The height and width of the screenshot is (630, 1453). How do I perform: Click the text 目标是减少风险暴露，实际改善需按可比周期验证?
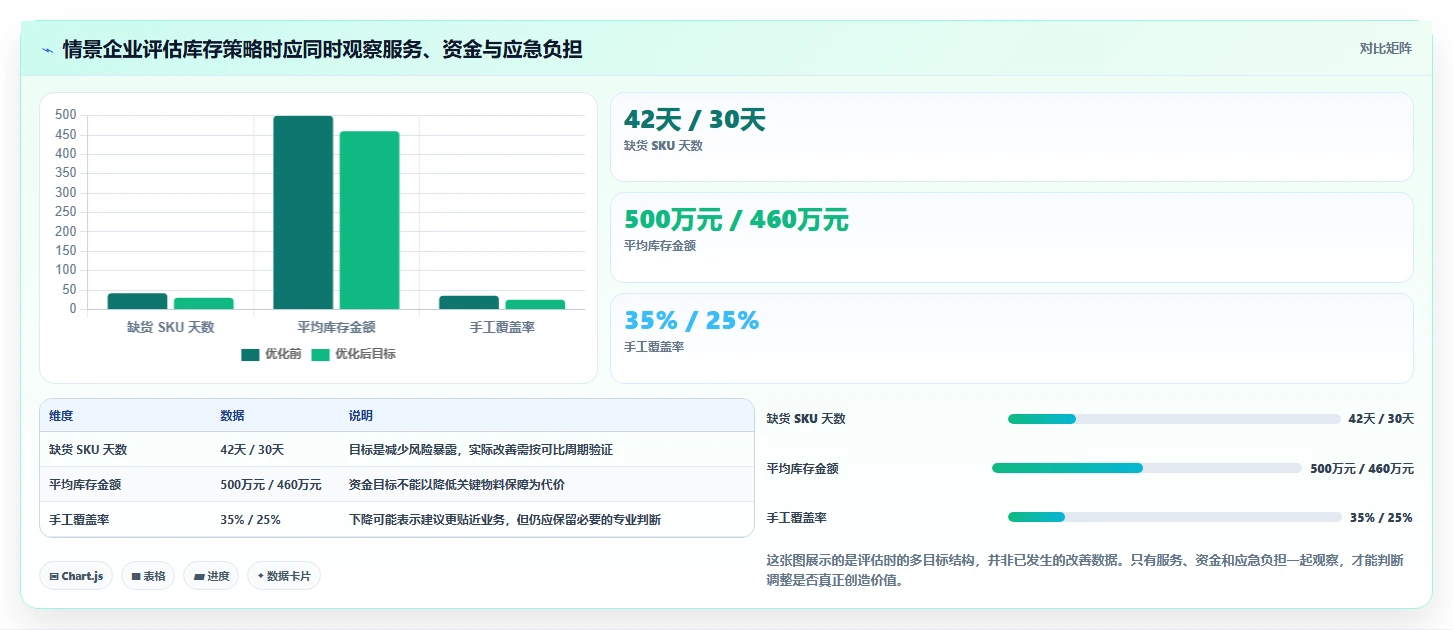pos(480,450)
